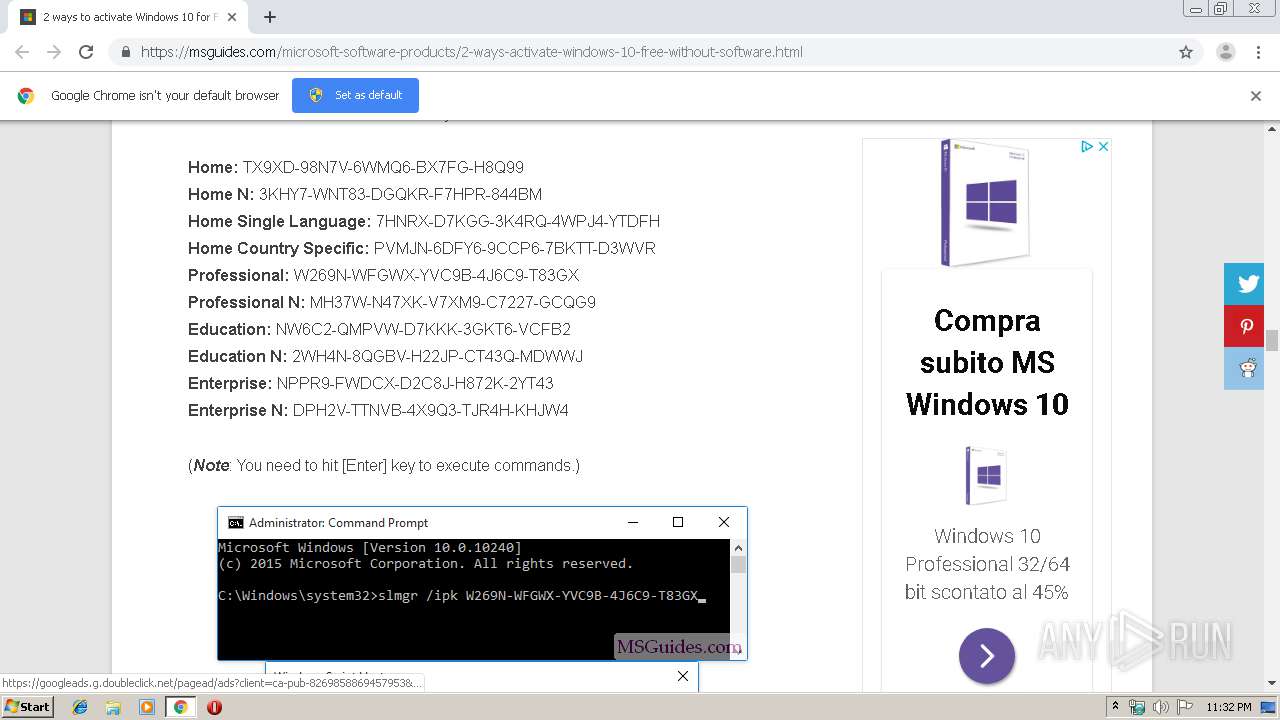Switch to Chrome in the taskbar
Image resolution: width=1280 pixels, height=720 pixels.
click(180, 707)
